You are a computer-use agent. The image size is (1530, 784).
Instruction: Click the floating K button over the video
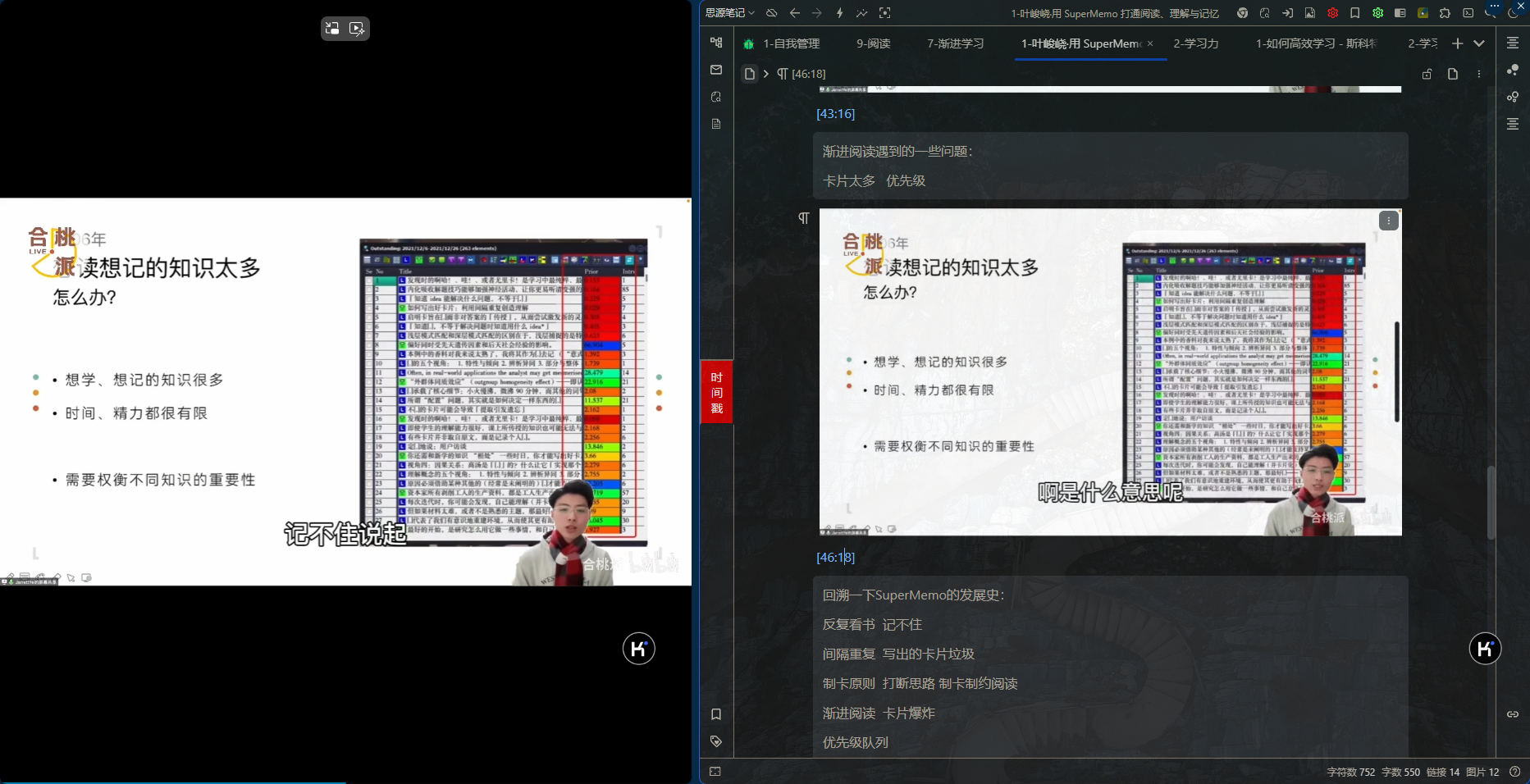pyautogui.click(x=638, y=649)
